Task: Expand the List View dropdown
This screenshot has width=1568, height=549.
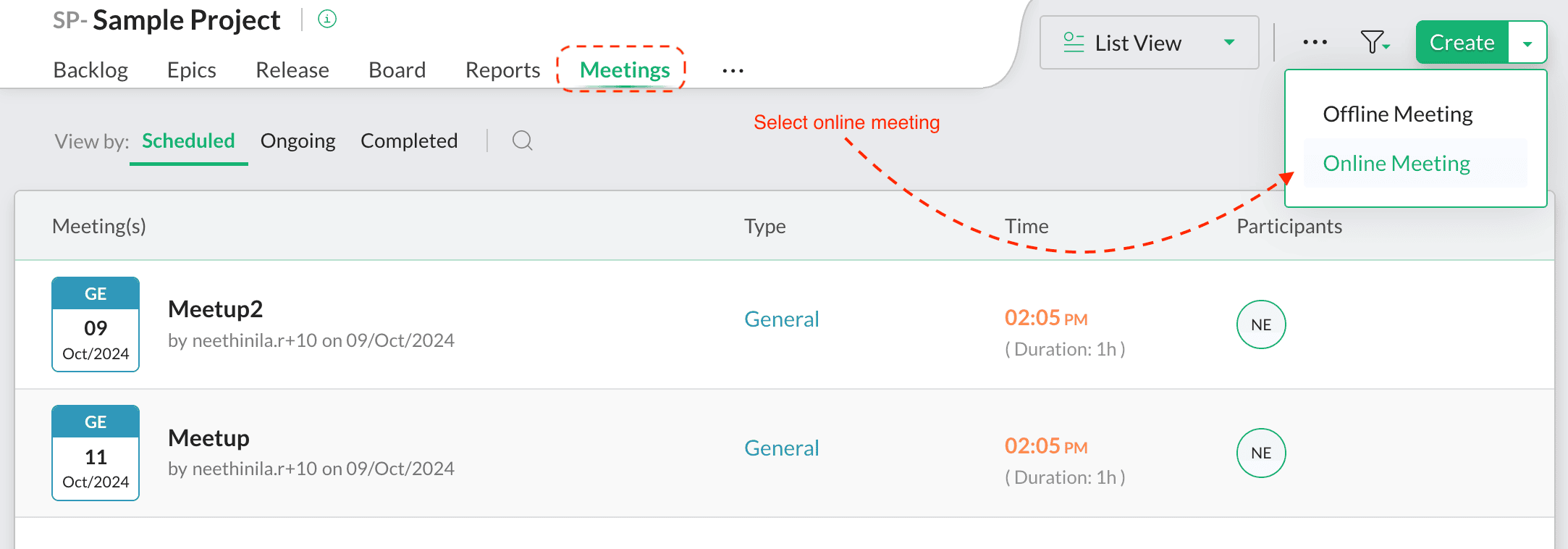Action: tap(1150, 43)
